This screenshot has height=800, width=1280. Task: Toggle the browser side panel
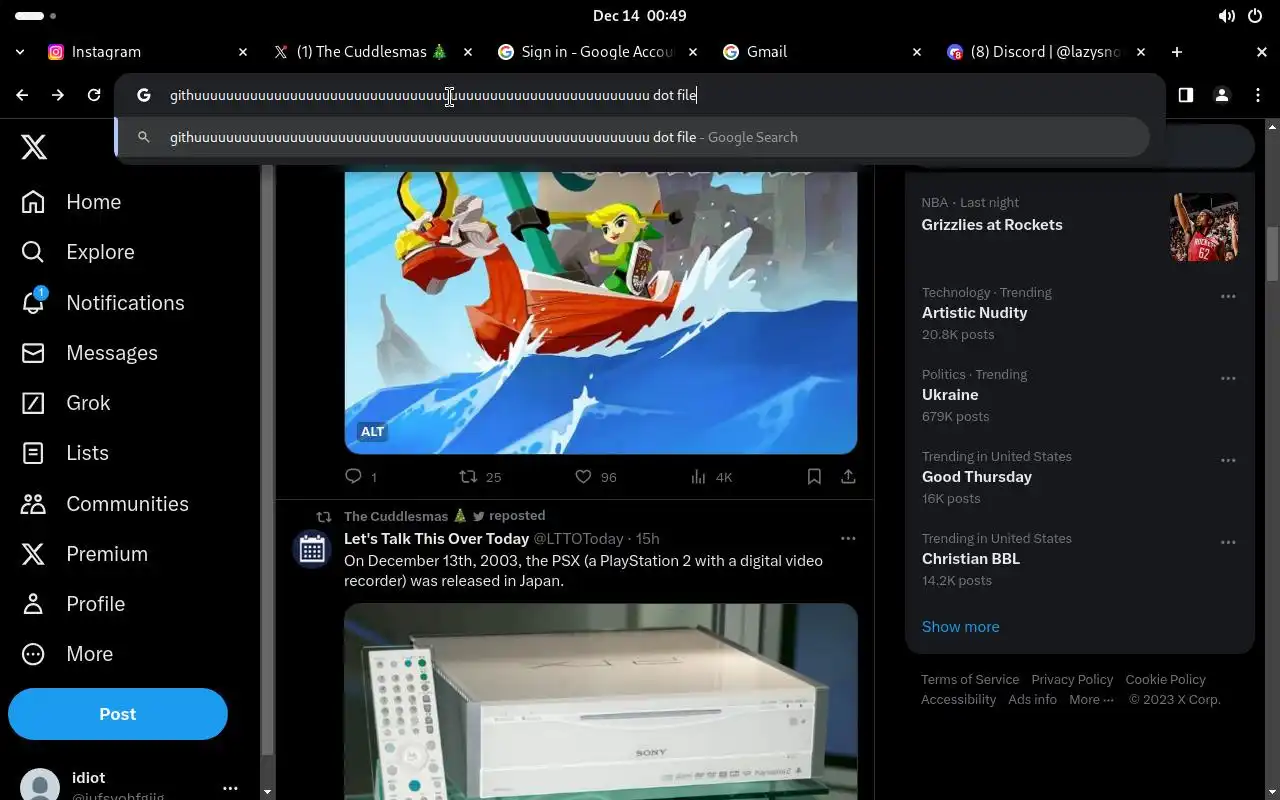tap(1186, 95)
